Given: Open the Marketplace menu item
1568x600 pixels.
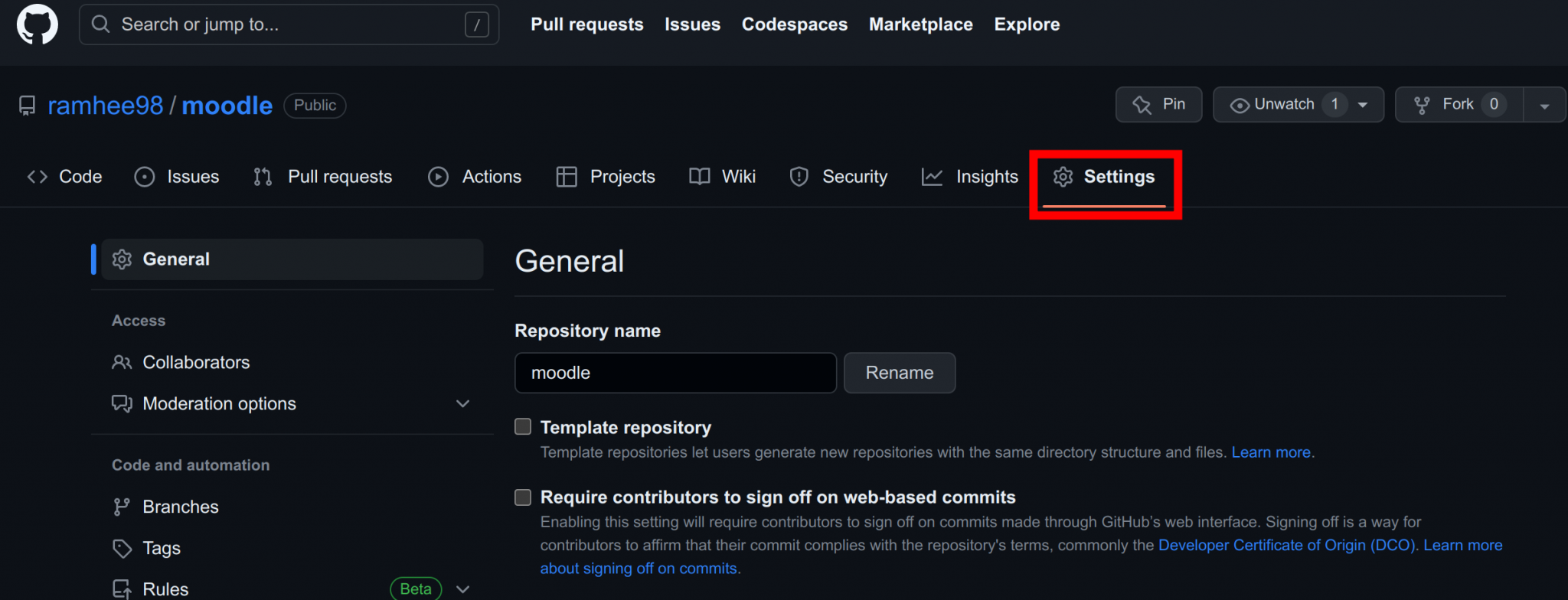Looking at the screenshot, I should 920,24.
